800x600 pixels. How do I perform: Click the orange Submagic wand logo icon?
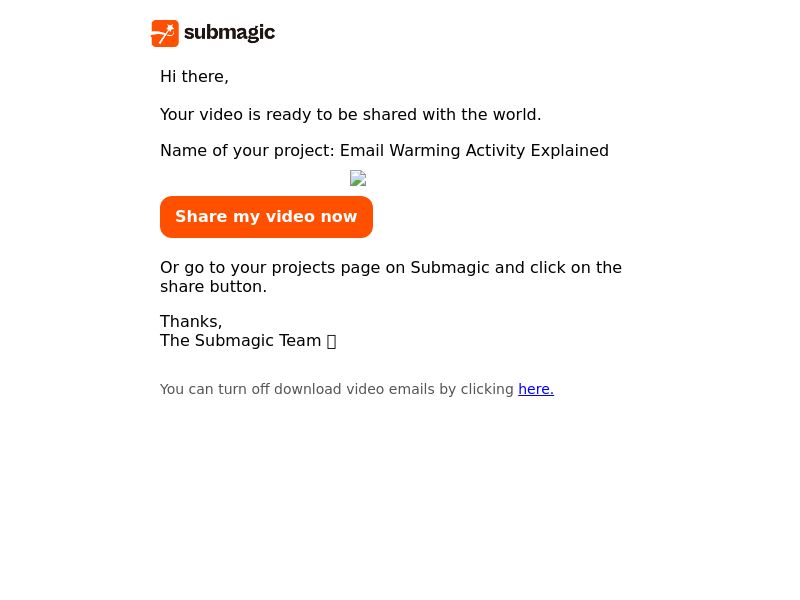click(165, 33)
